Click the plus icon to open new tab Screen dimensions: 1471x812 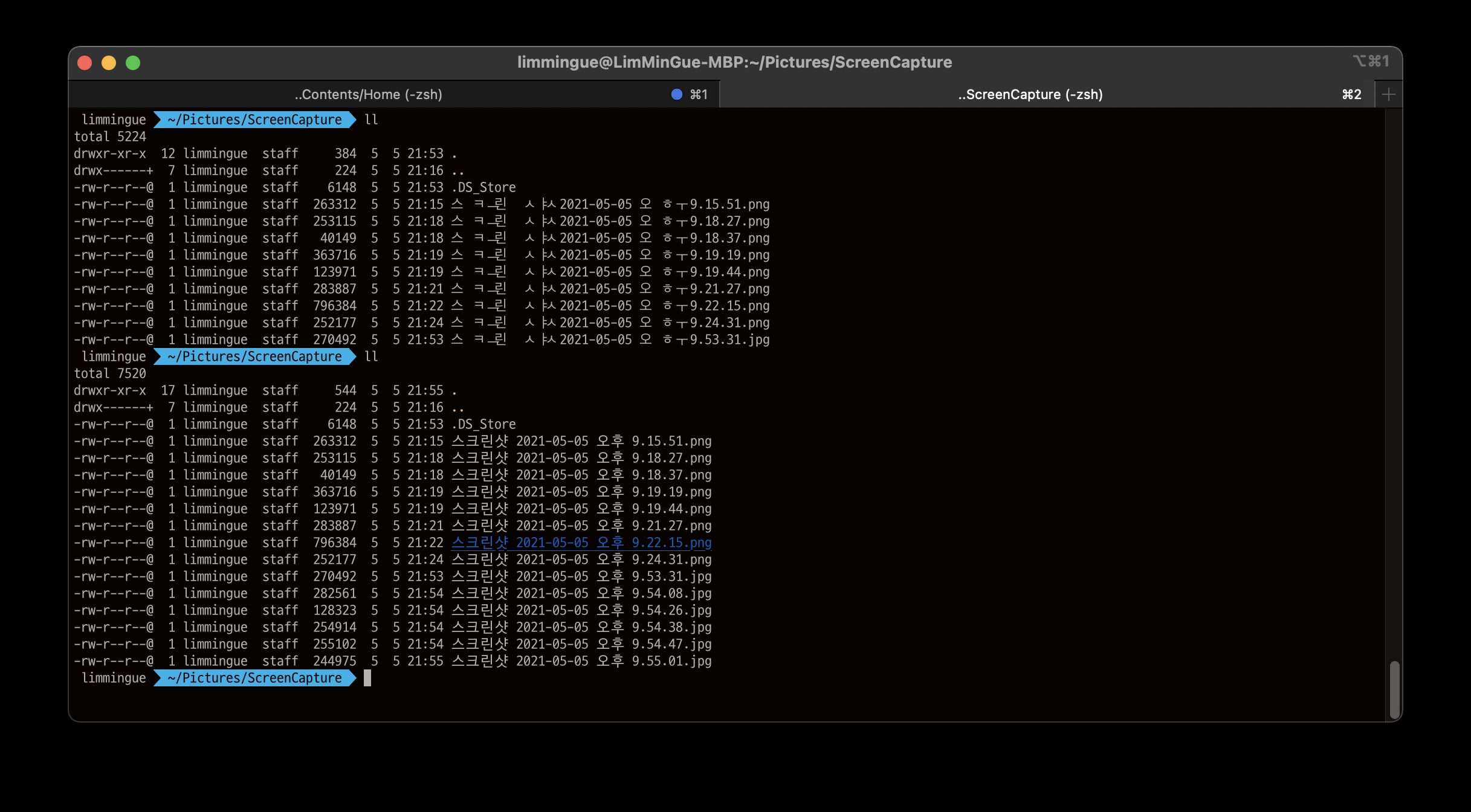[1388, 94]
